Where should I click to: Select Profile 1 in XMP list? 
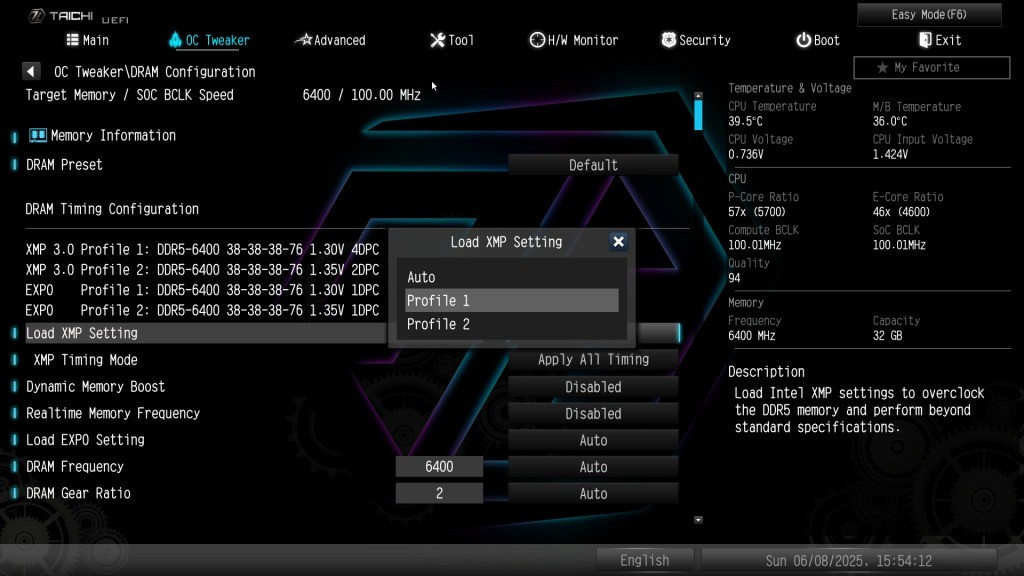tap(511, 301)
